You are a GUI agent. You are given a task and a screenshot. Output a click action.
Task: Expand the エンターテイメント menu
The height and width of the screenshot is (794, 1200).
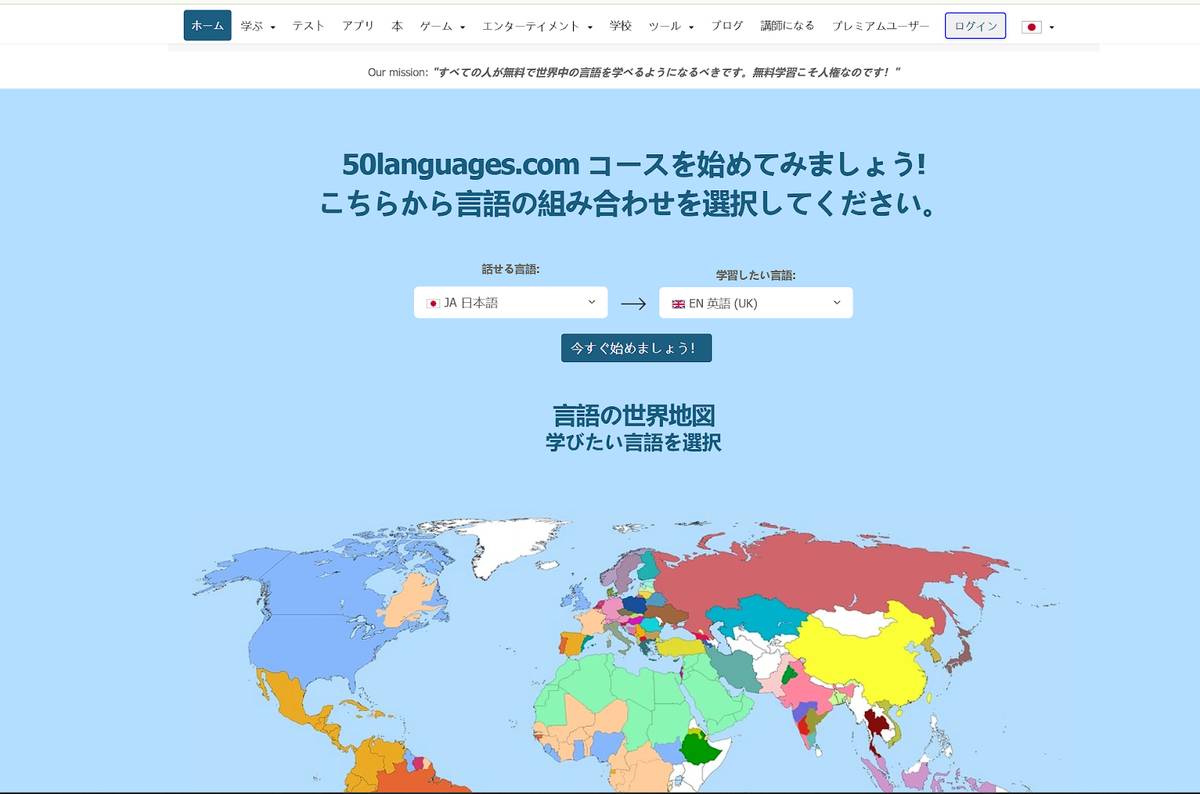click(x=537, y=26)
